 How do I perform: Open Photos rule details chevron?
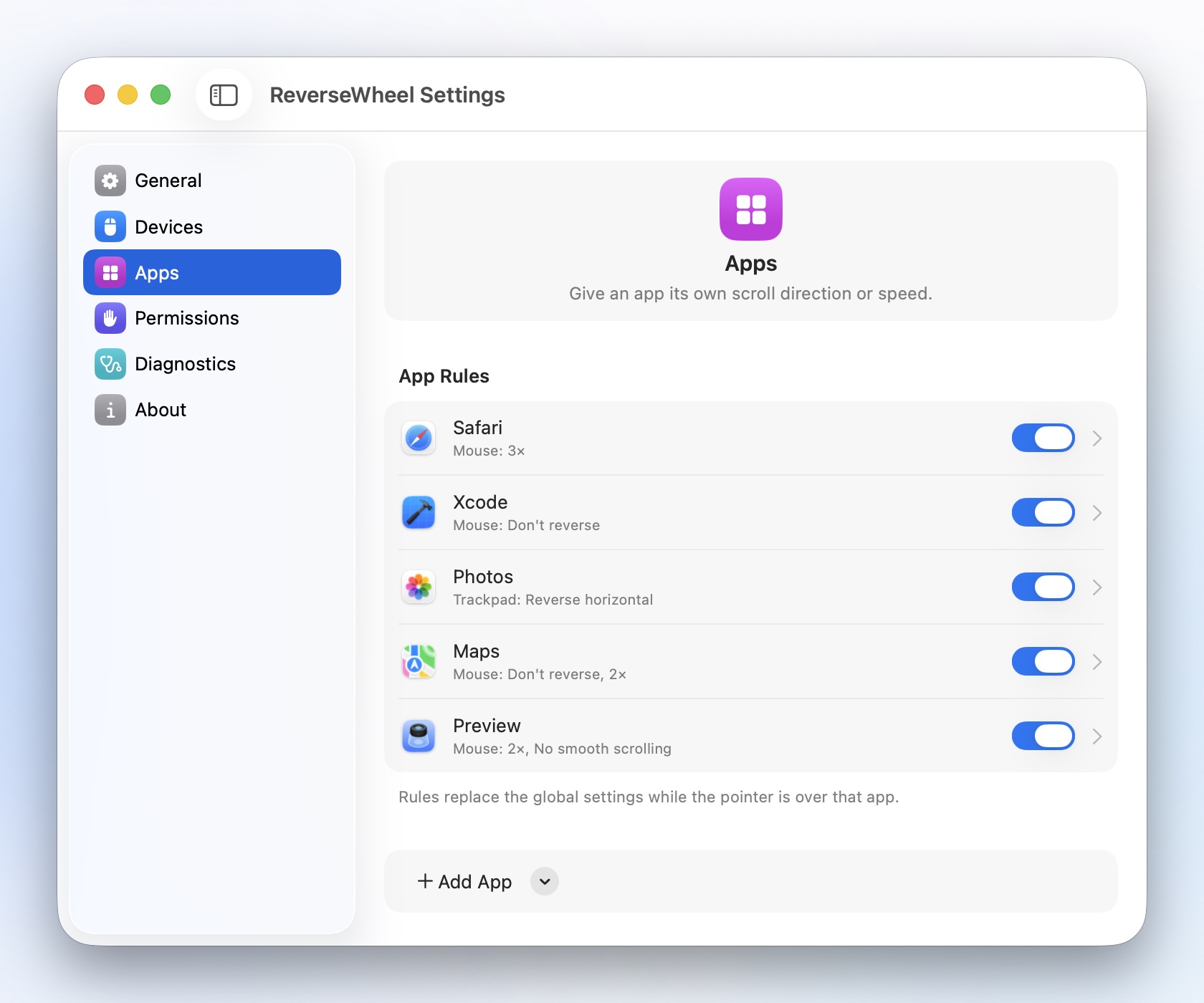(x=1097, y=587)
